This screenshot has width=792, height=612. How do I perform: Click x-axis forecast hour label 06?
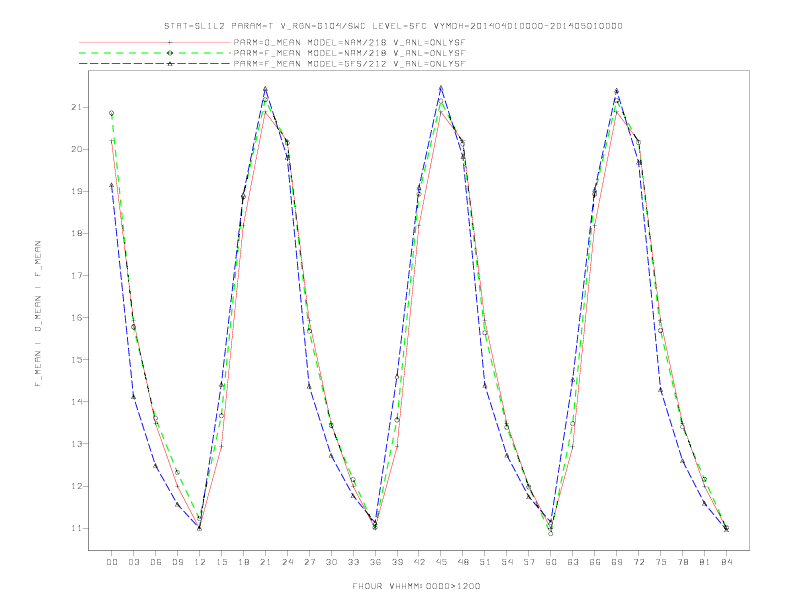coord(156,562)
